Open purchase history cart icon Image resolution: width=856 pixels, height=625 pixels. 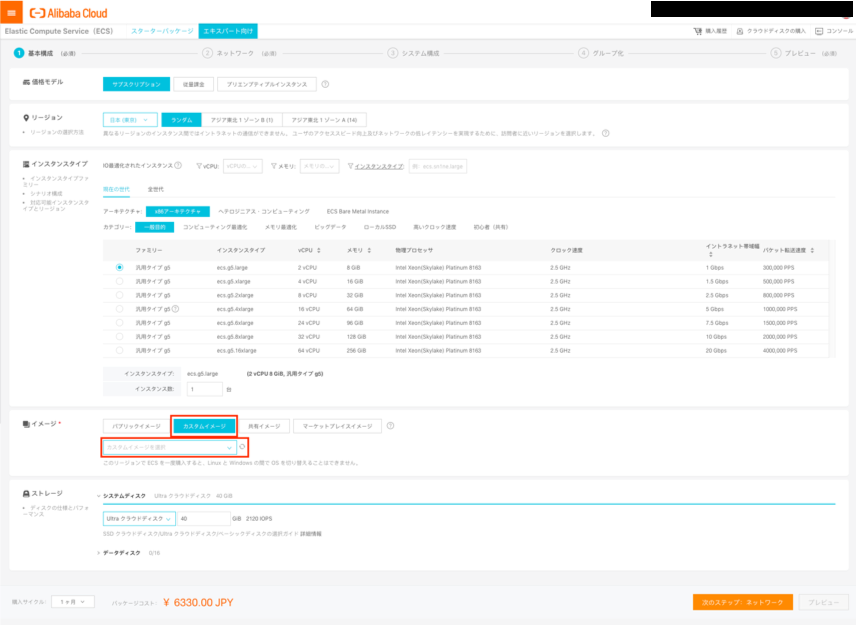[x=698, y=31]
